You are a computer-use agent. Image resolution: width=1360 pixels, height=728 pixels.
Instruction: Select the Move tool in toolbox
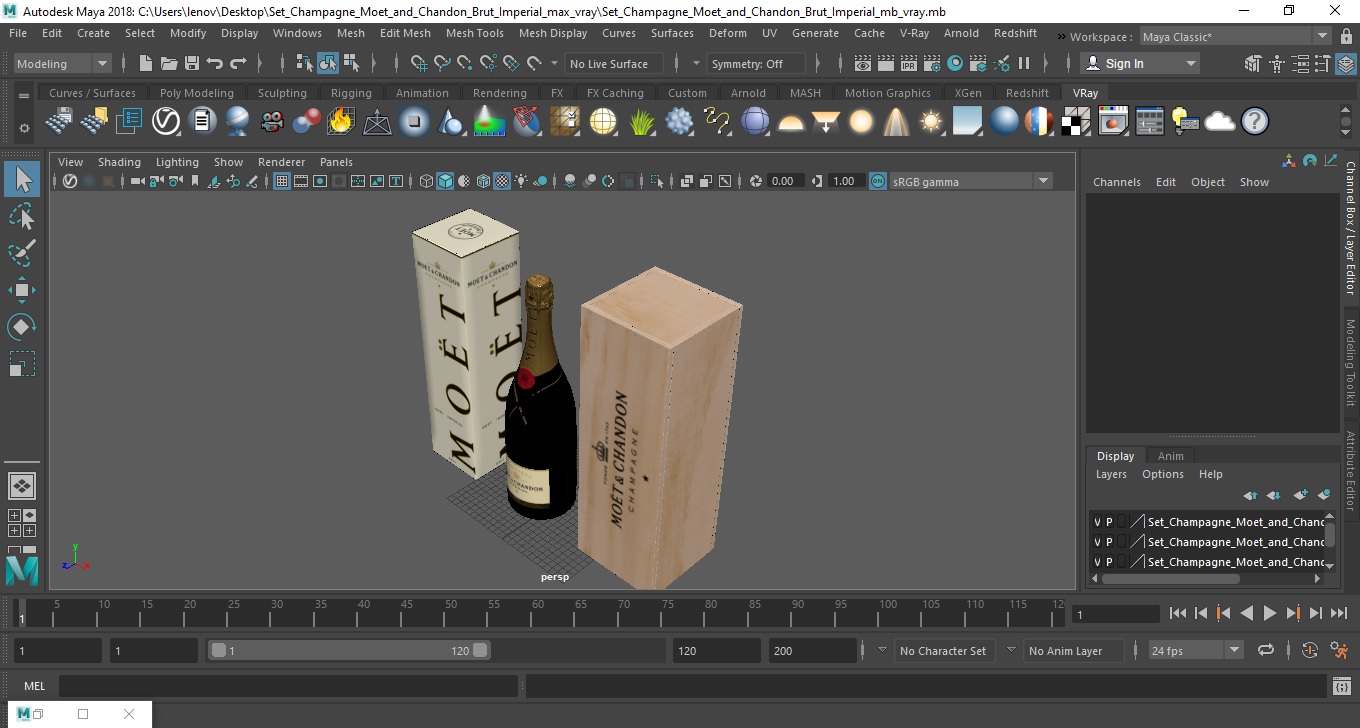coord(22,290)
